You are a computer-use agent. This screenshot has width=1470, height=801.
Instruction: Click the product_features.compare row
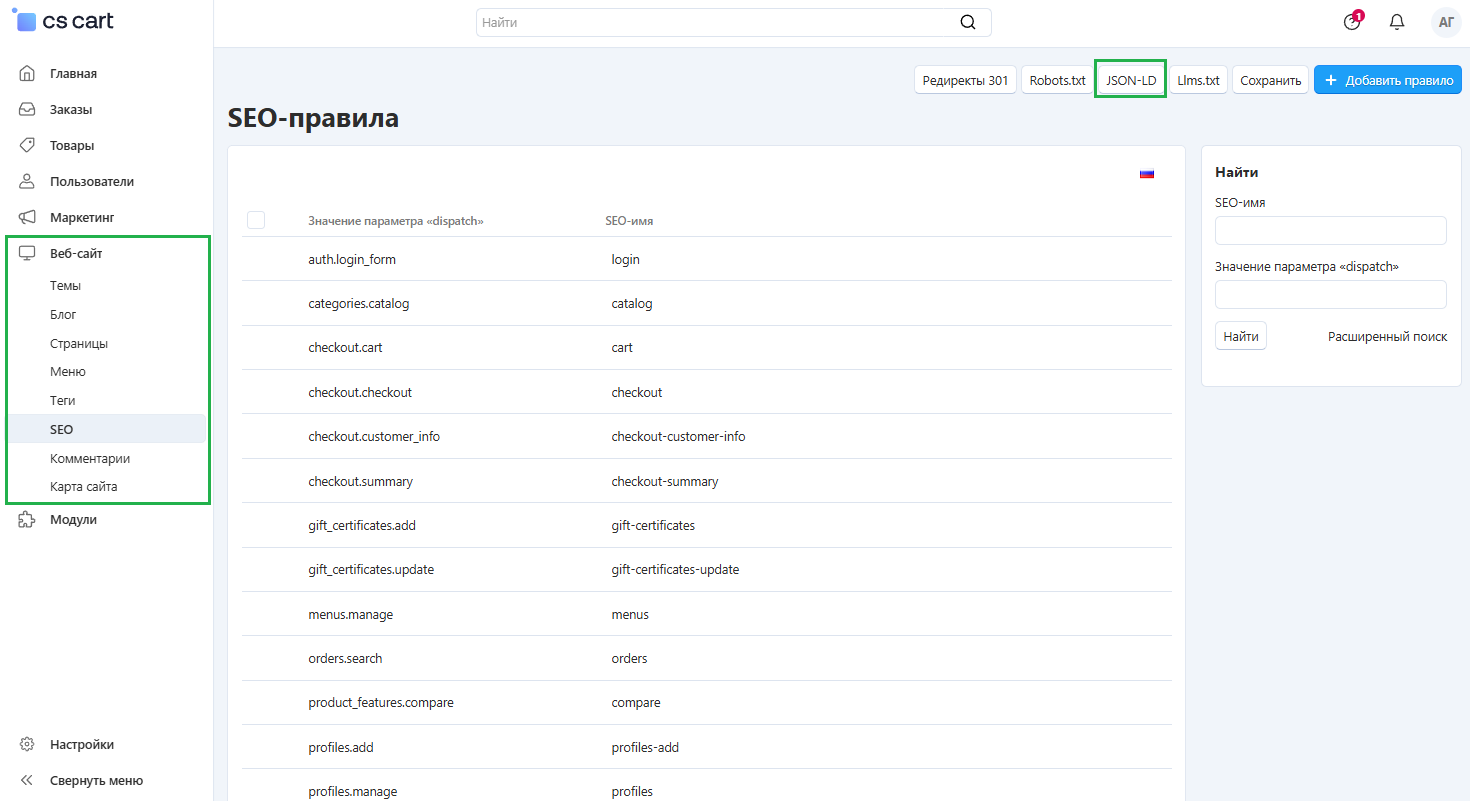click(x=709, y=702)
